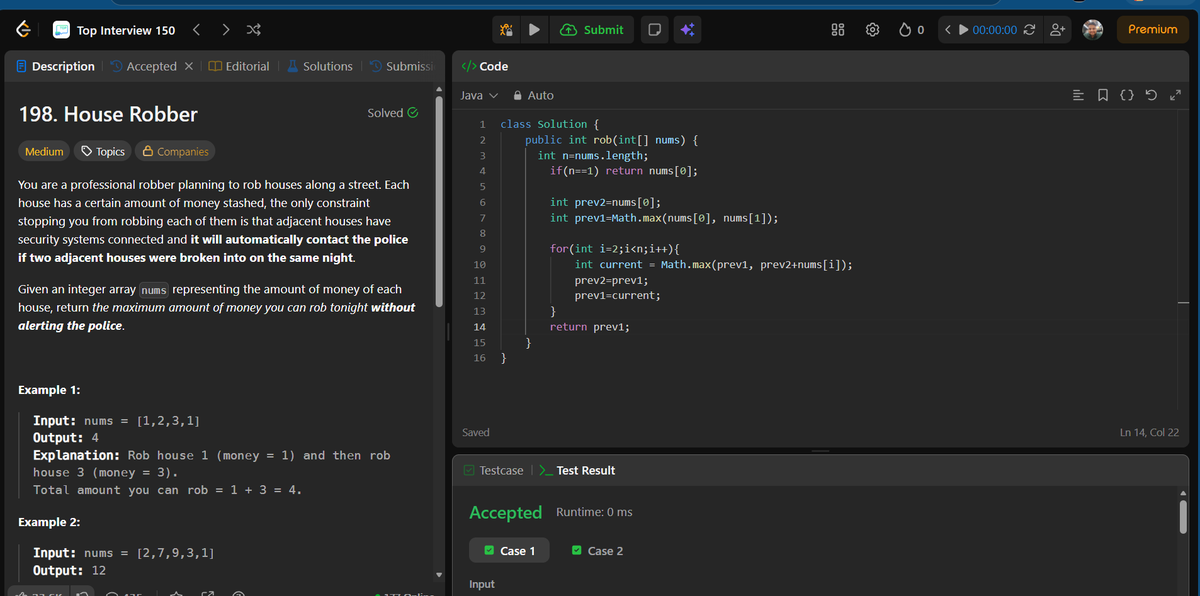Click the 'Example 2:' heading
The width and height of the screenshot is (1200, 596).
pyautogui.click(x=50, y=522)
